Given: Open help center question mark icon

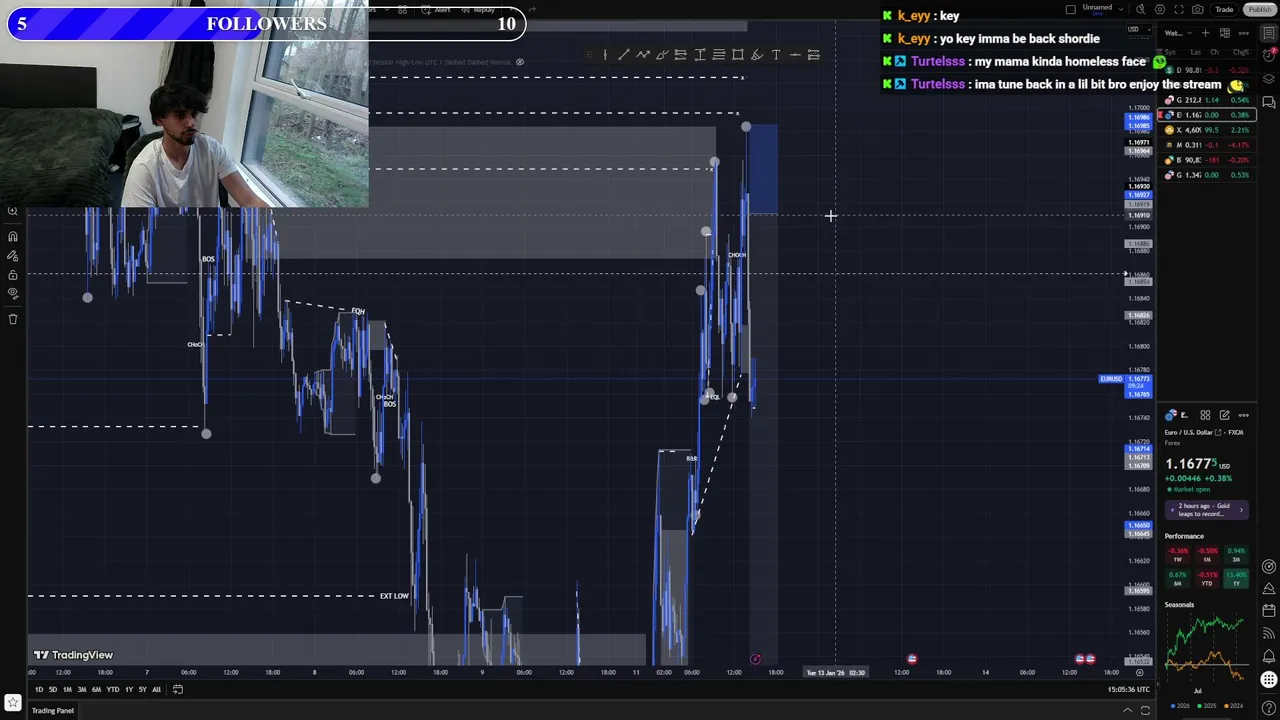Looking at the screenshot, I should [x=1269, y=708].
